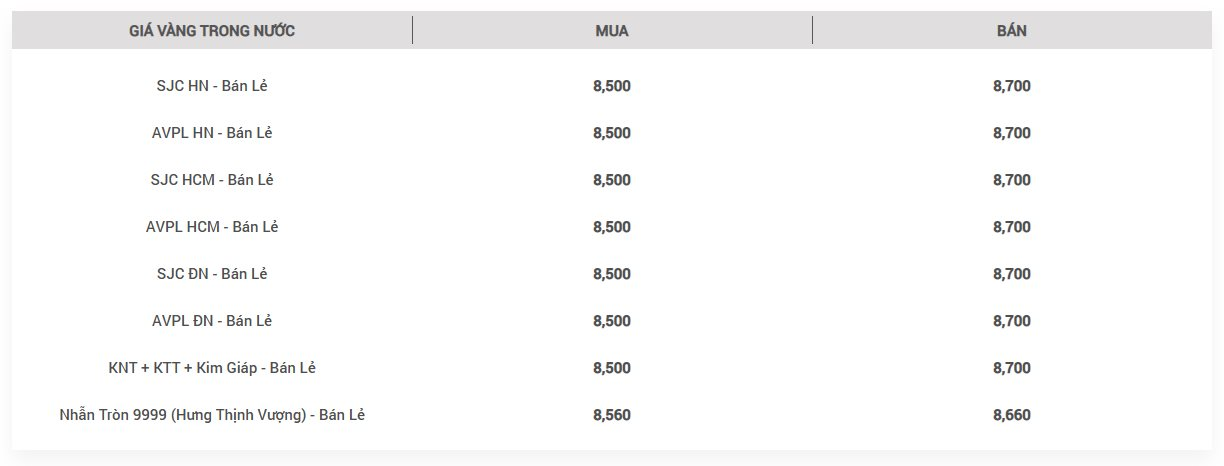Image resolution: width=1224 pixels, height=466 pixels.
Task: Select the AVPL ĐN - Bán Lẻ row label
Action: click(x=212, y=321)
